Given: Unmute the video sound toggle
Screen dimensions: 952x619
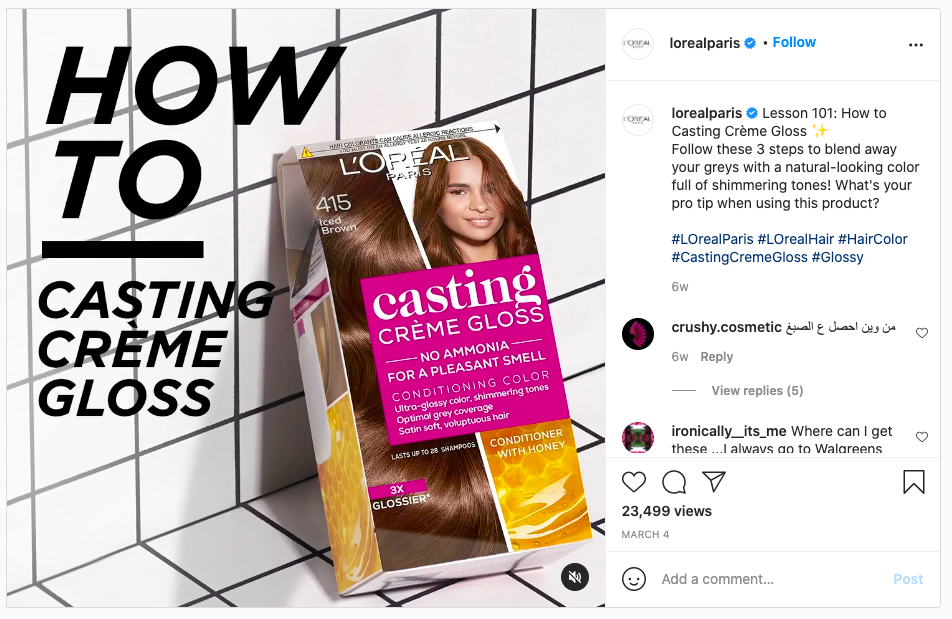Looking at the screenshot, I should tap(575, 576).
